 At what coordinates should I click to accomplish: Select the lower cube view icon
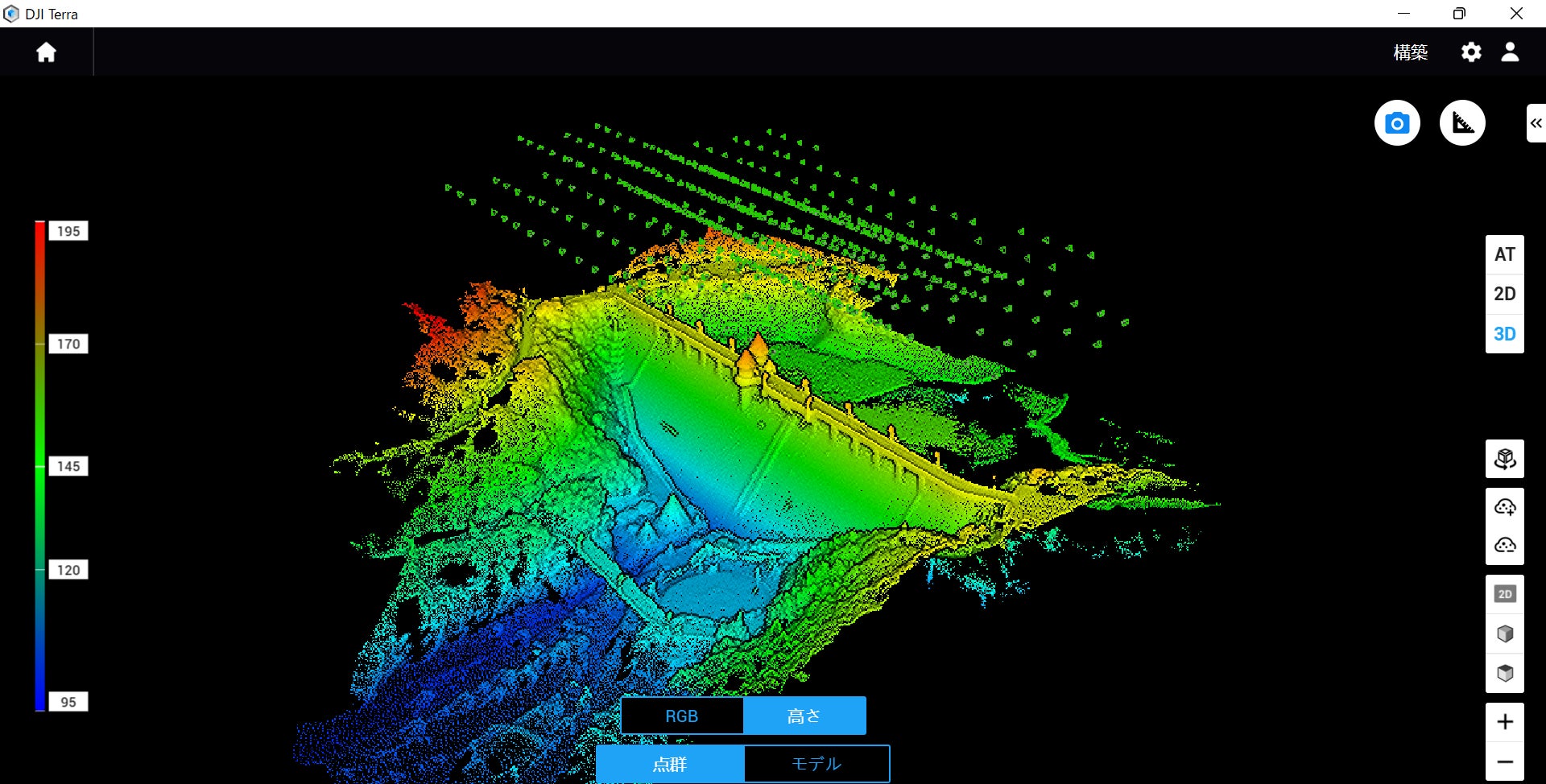tap(1504, 673)
